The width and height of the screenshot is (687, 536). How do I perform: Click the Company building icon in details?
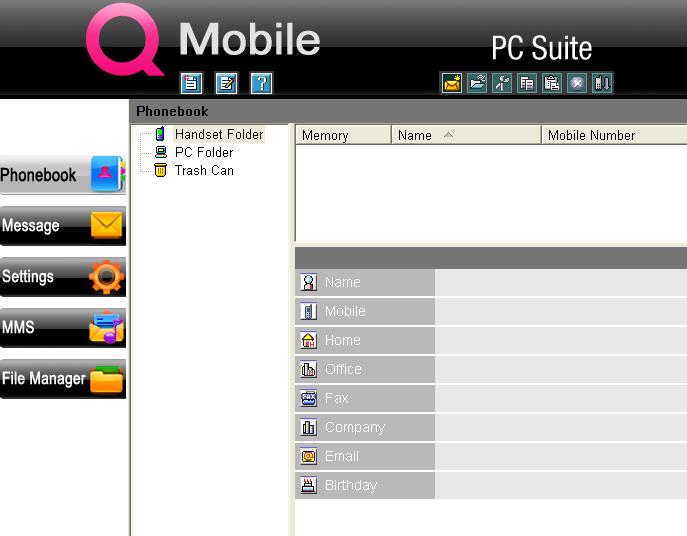pyautogui.click(x=308, y=427)
